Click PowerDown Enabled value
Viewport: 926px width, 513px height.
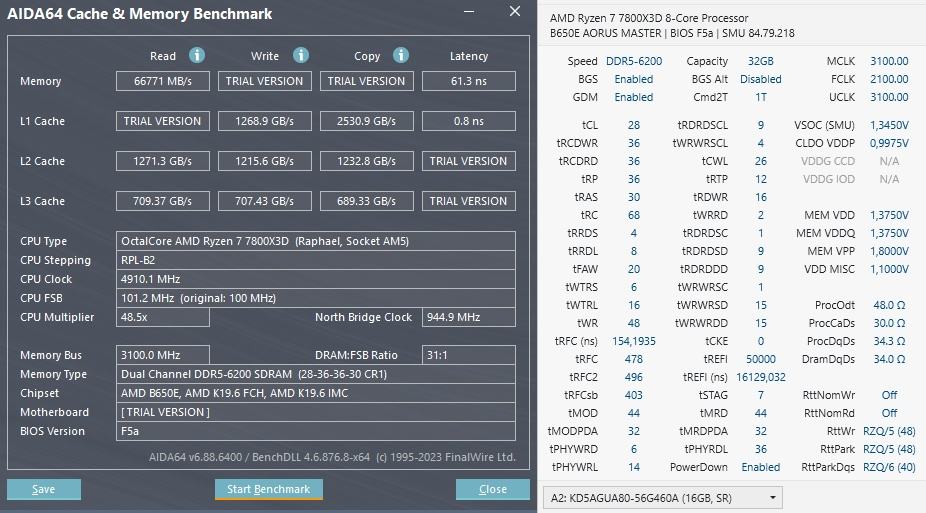coord(761,467)
